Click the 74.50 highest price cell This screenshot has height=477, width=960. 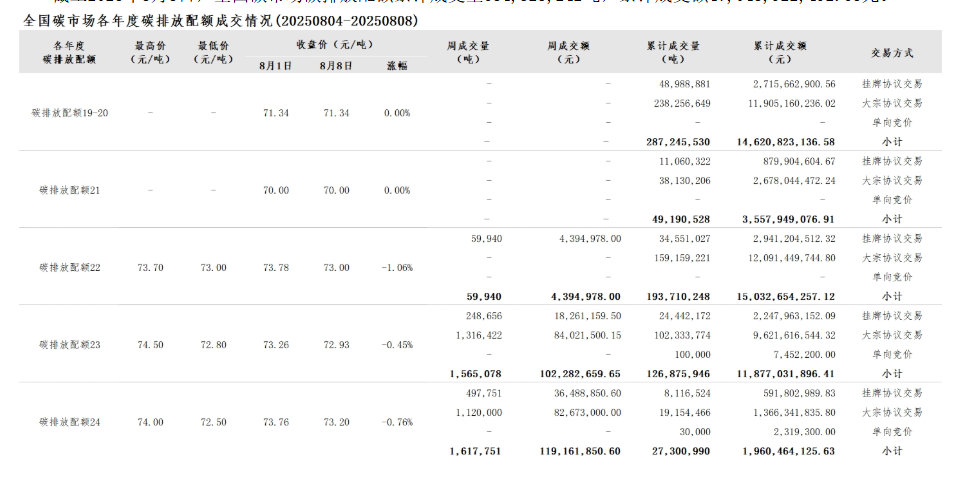(x=150, y=345)
